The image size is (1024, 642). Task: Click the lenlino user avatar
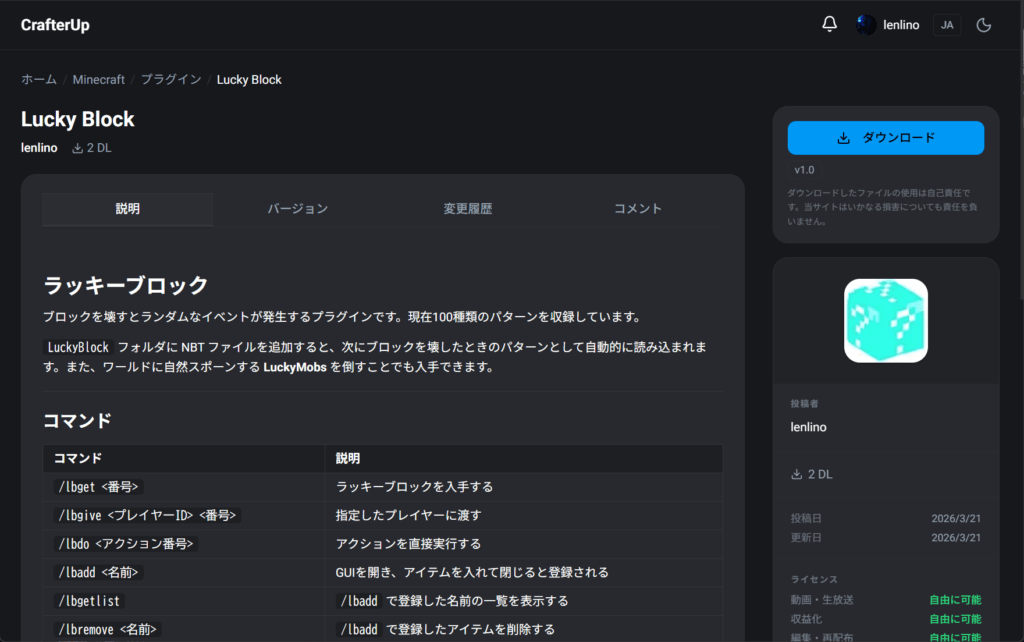coord(866,25)
